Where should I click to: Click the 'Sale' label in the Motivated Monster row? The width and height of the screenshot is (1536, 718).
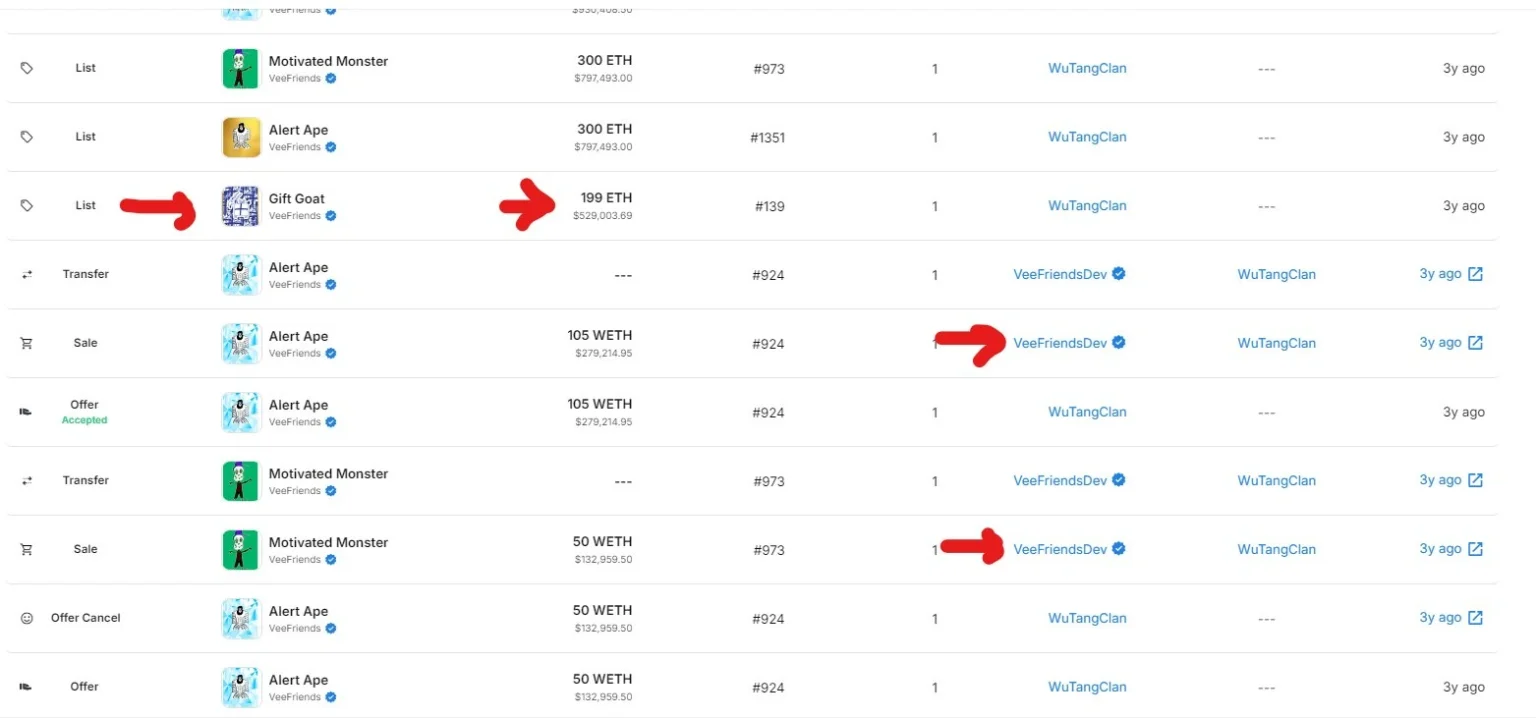[86, 549]
